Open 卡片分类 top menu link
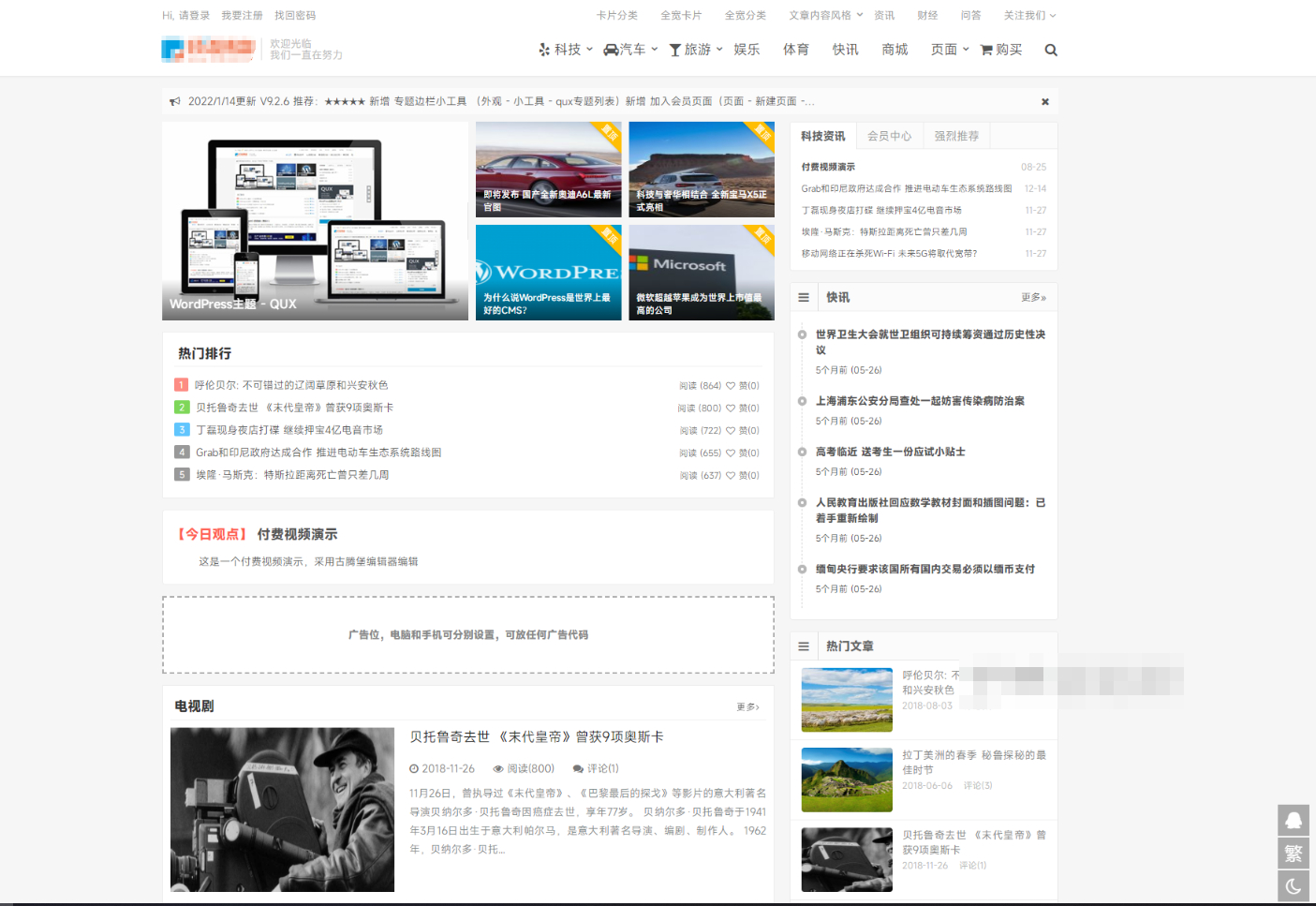Screen dimensions: 1316x906 coord(617,15)
